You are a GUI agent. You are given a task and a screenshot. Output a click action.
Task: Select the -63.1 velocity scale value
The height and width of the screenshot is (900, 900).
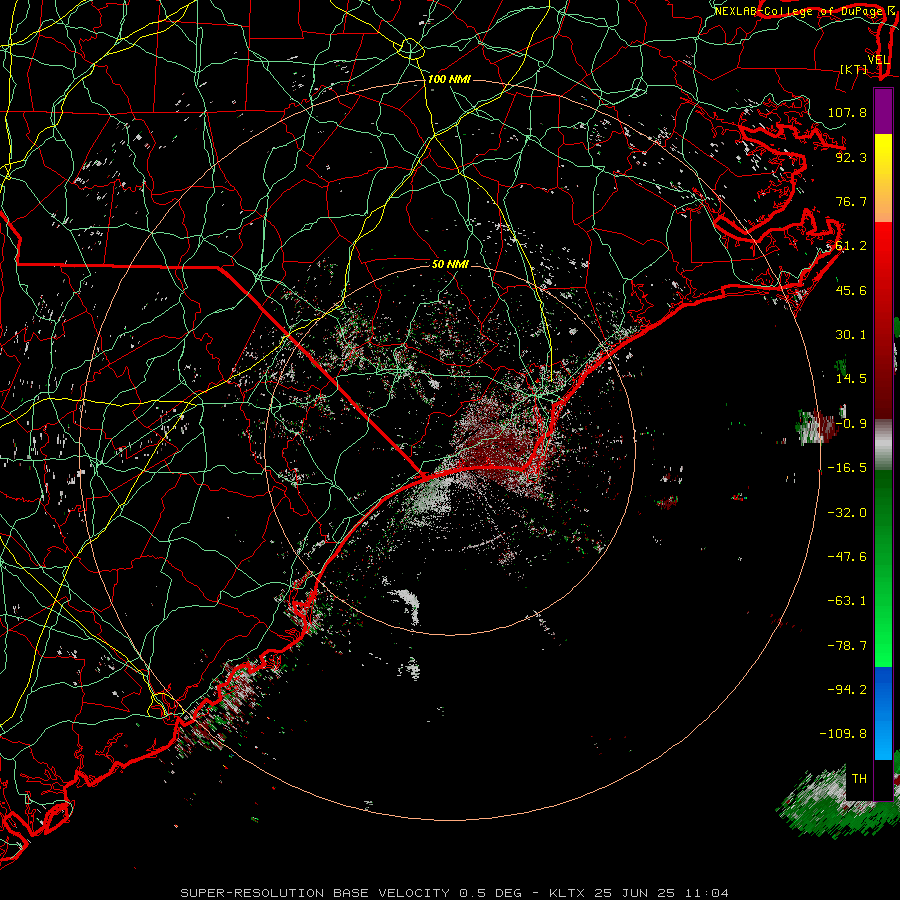pos(847,601)
